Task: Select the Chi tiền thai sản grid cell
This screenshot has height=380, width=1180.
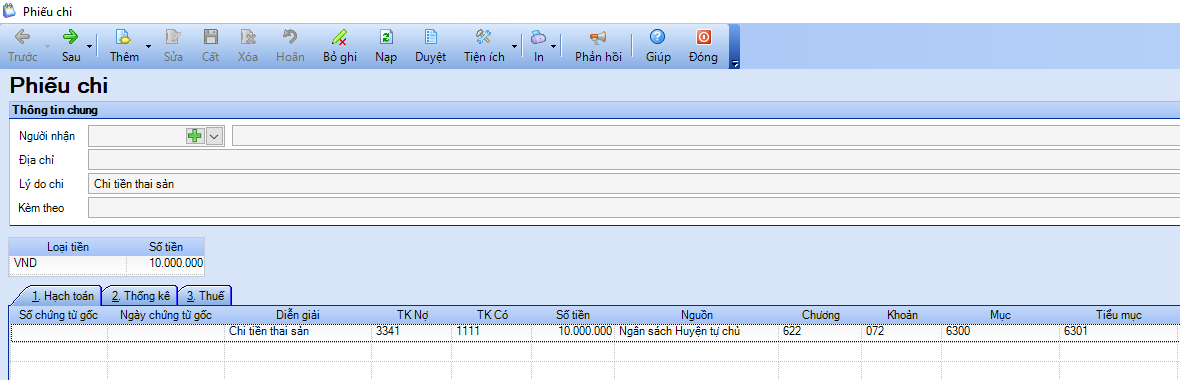Action: click(x=298, y=331)
